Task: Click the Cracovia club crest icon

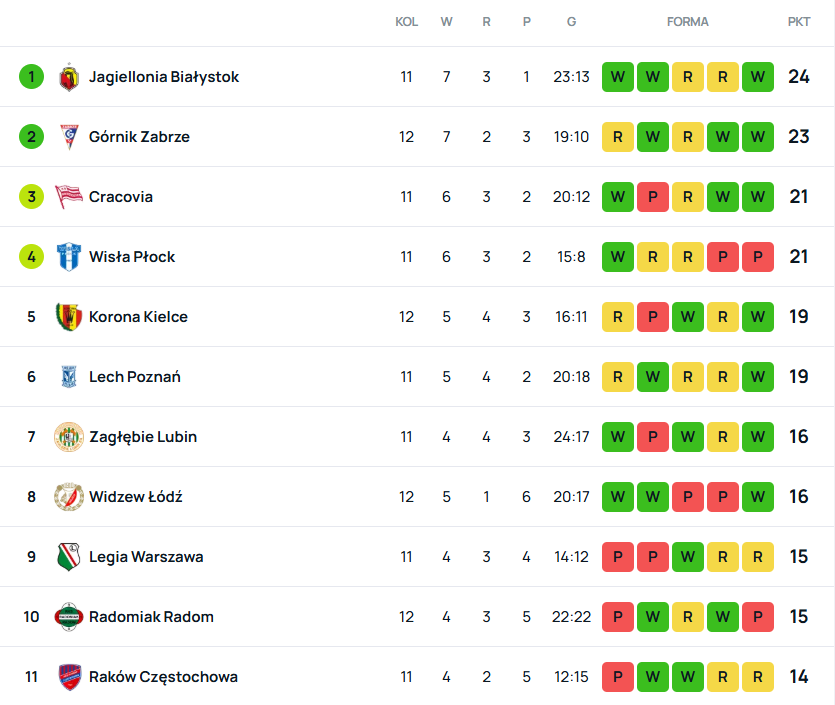Action: tap(68, 197)
